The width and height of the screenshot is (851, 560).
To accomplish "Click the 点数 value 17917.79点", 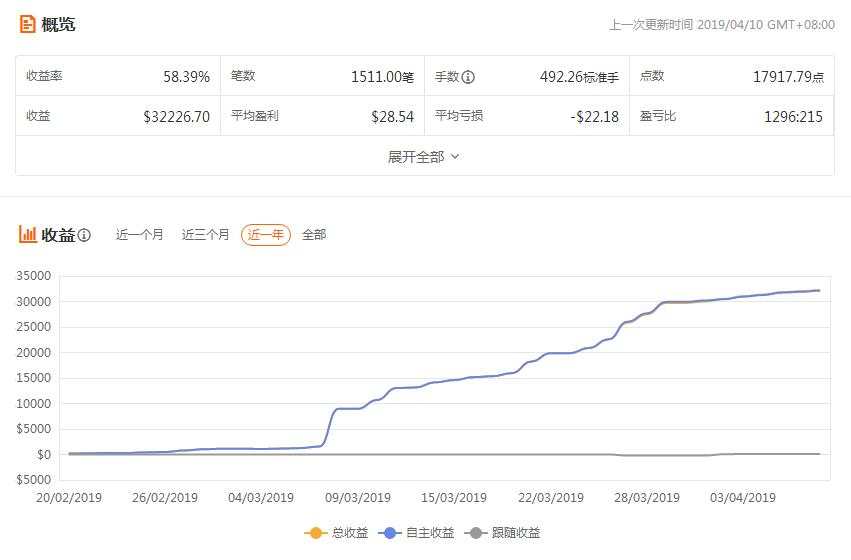I will 789,77.
